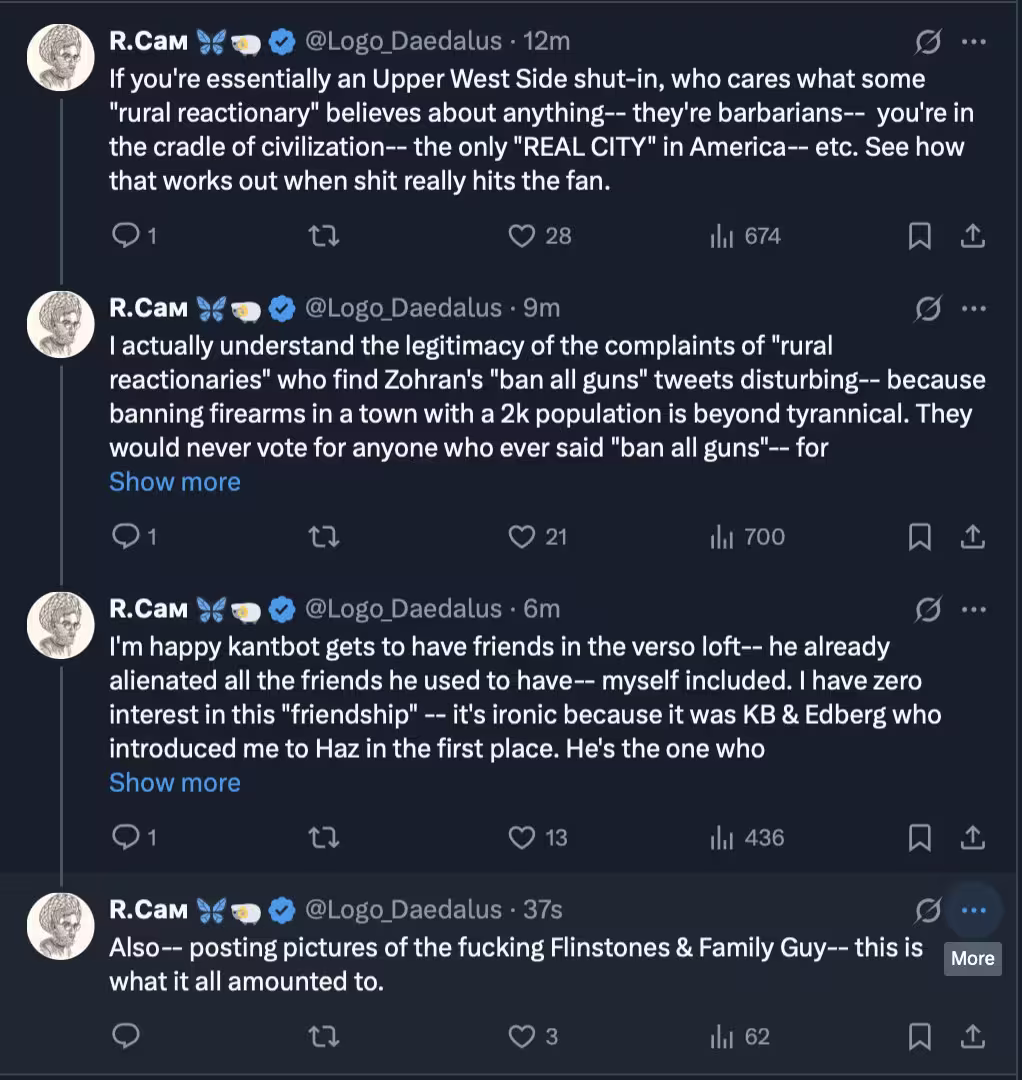This screenshot has width=1022, height=1080.
Task: Bookmark the Flintstones & Family Guy tweet
Action: click(x=919, y=1037)
